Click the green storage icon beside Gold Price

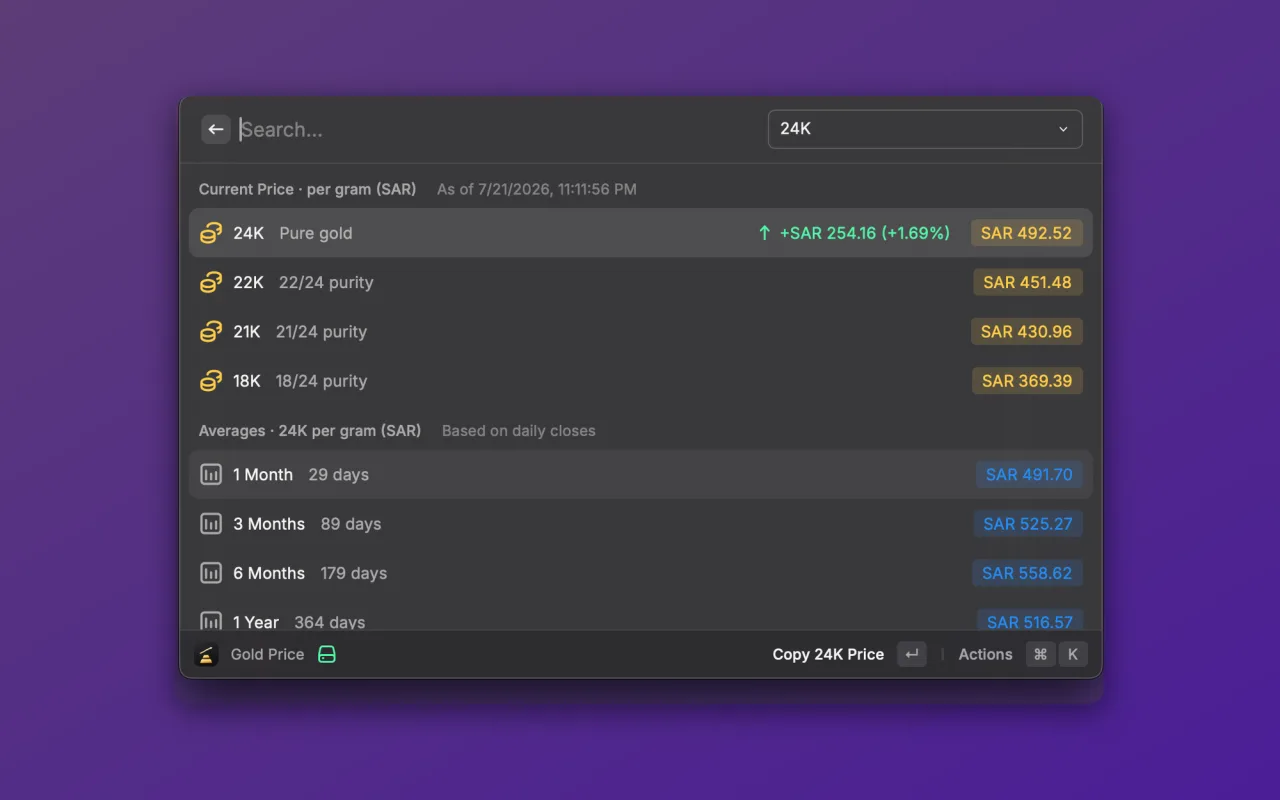click(x=327, y=654)
